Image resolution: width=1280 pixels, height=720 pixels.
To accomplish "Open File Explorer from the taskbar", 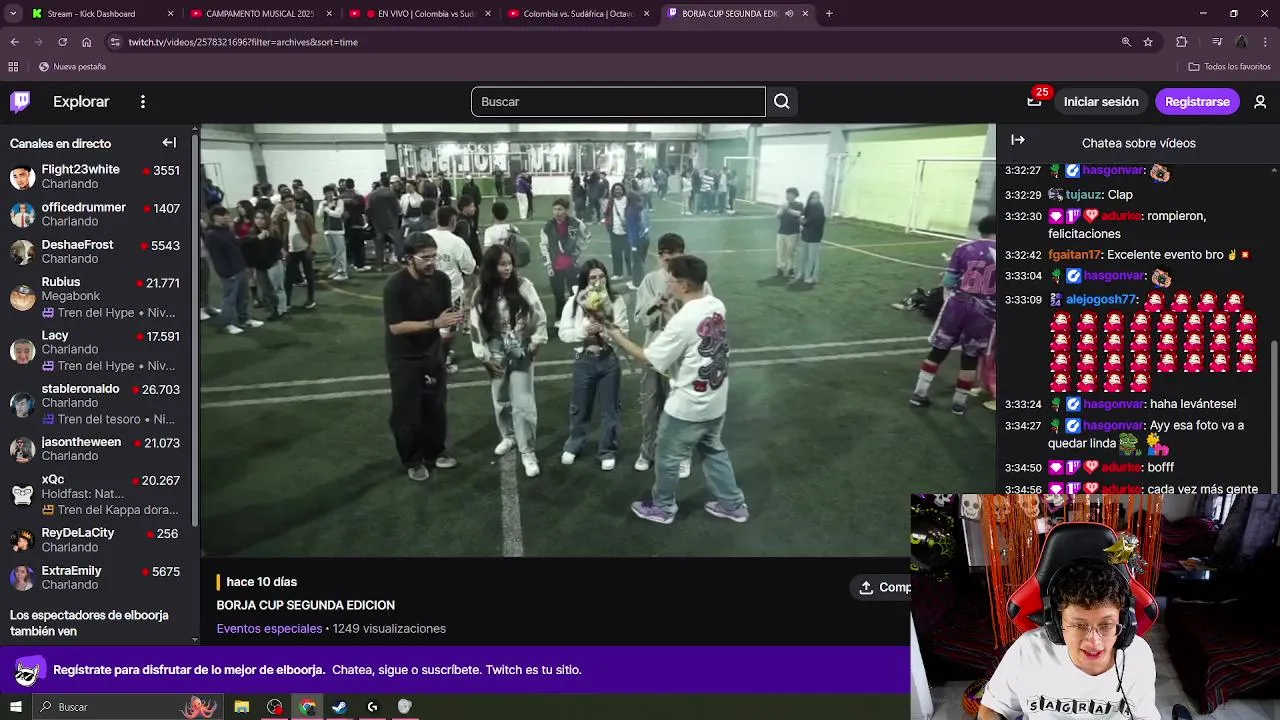I will pyautogui.click(x=242, y=707).
